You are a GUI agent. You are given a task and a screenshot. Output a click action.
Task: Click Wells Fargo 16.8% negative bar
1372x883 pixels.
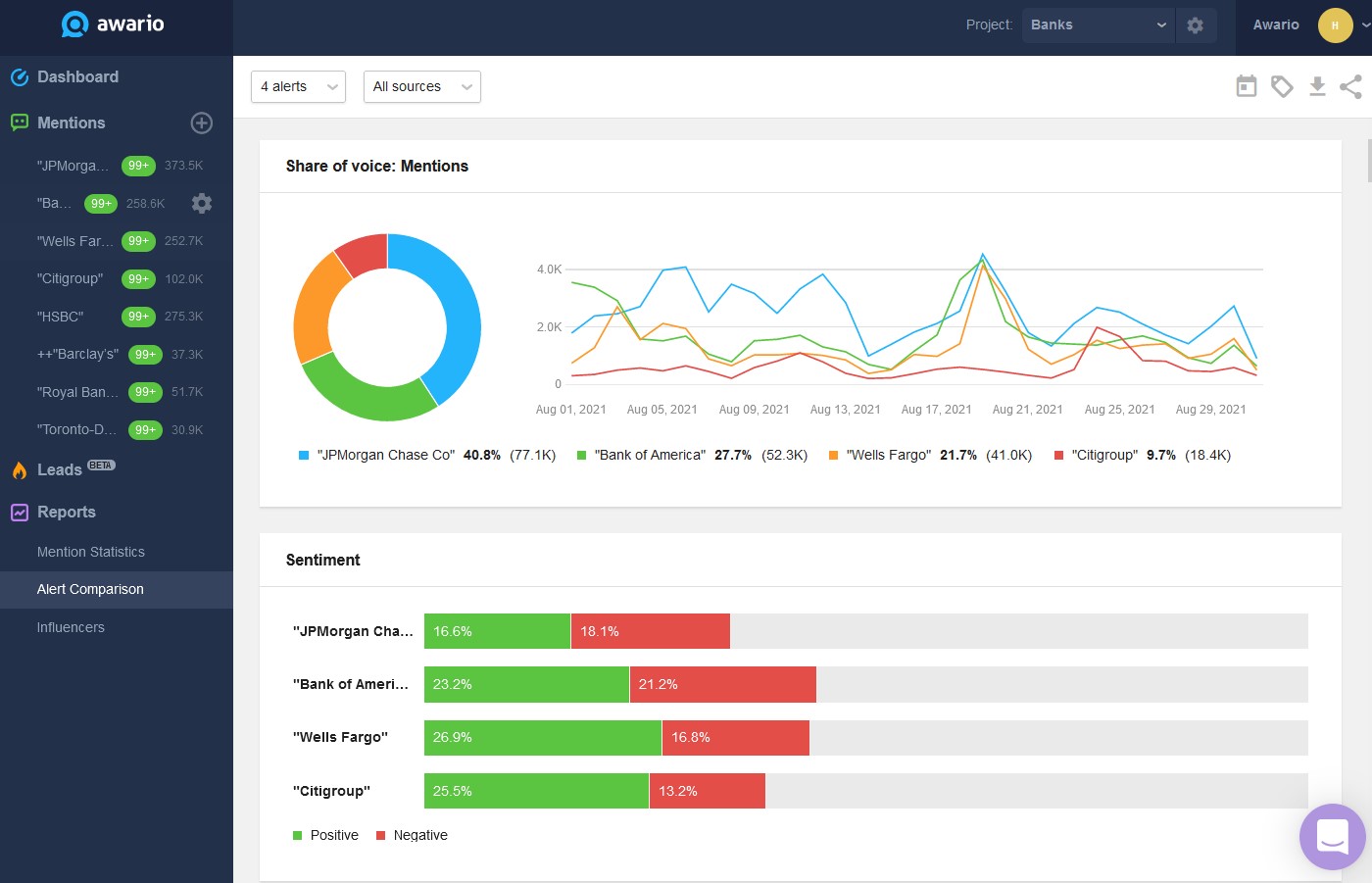736,737
